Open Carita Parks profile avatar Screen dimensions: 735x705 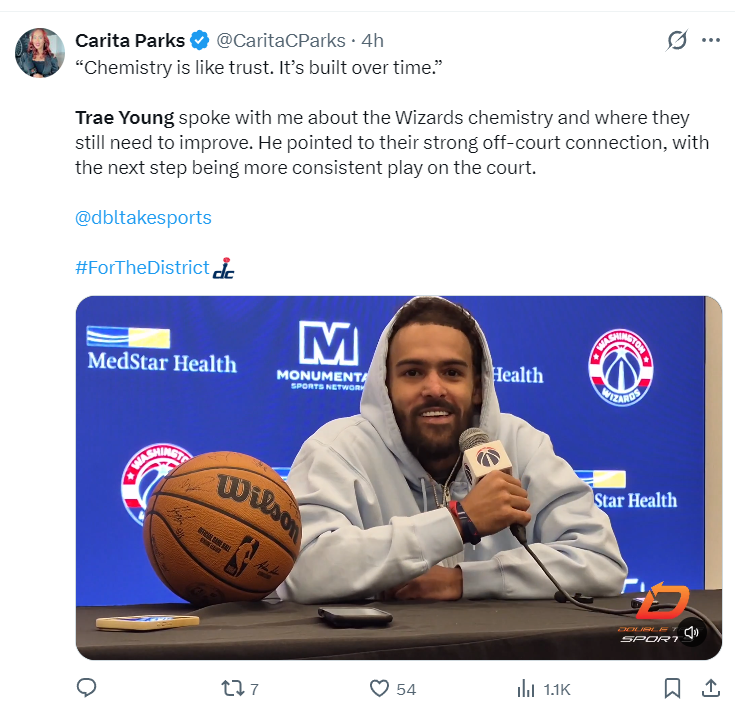pyautogui.click(x=40, y=52)
